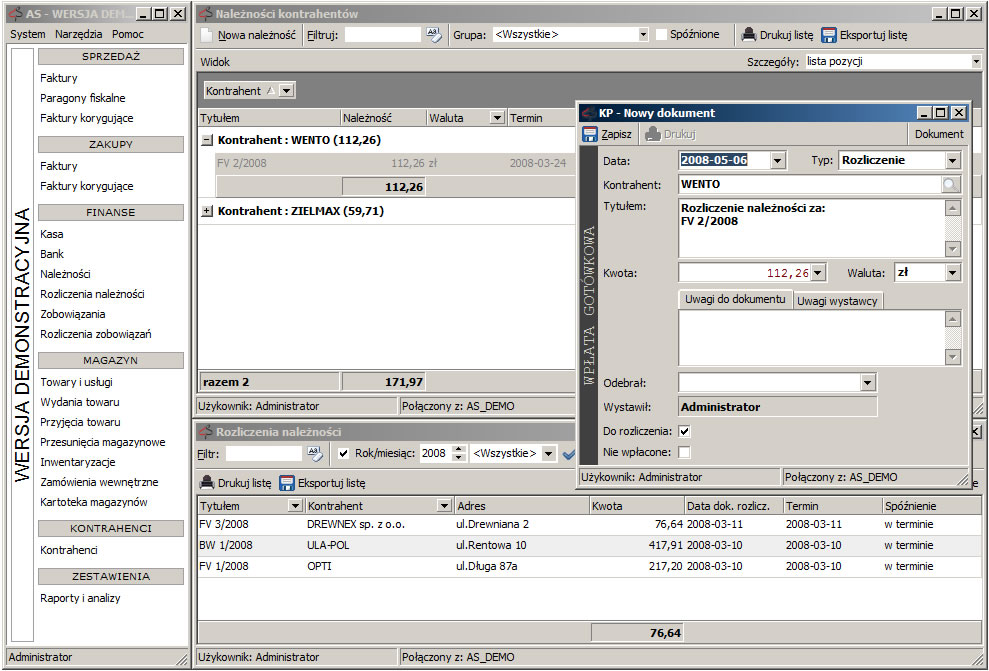
Task: Uncheck the Do rozliczenia checkbox
Action: (684, 431)
